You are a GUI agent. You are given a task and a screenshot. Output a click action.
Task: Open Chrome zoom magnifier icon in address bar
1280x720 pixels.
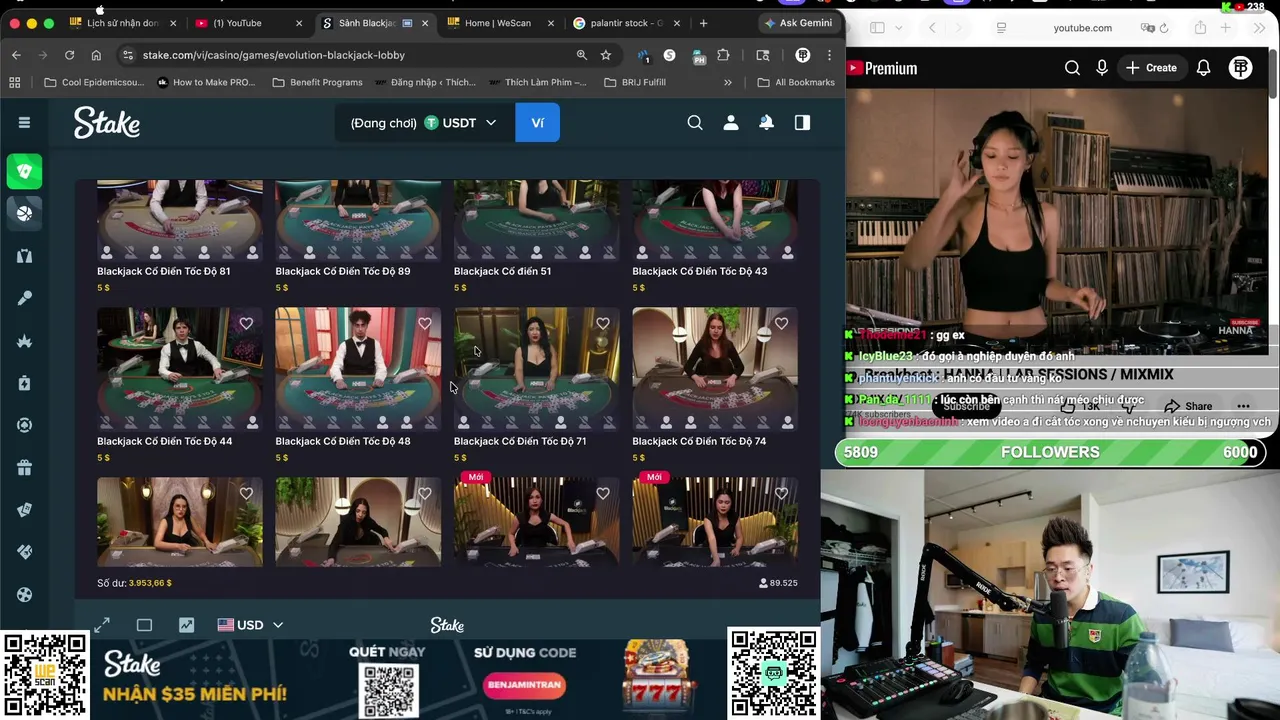pyautogui.click(x=582, y=55)
